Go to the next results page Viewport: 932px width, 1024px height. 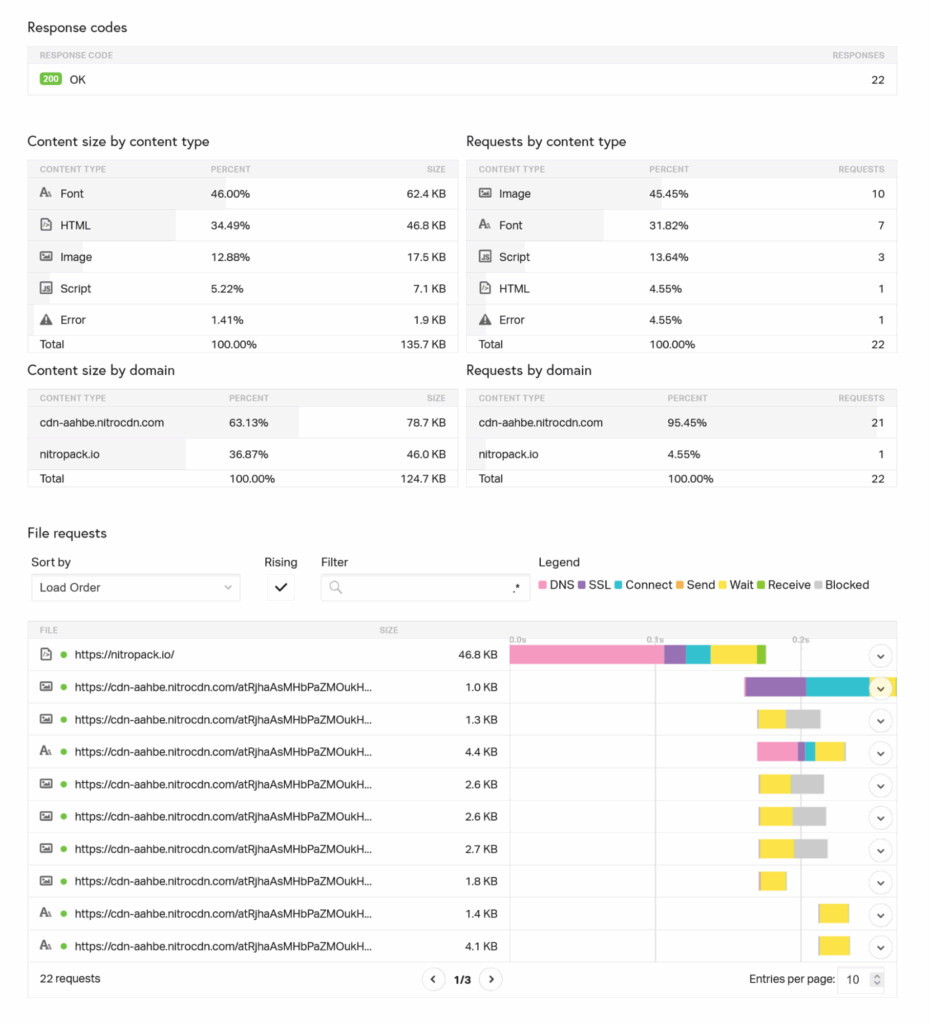click(x=491, y=979)
